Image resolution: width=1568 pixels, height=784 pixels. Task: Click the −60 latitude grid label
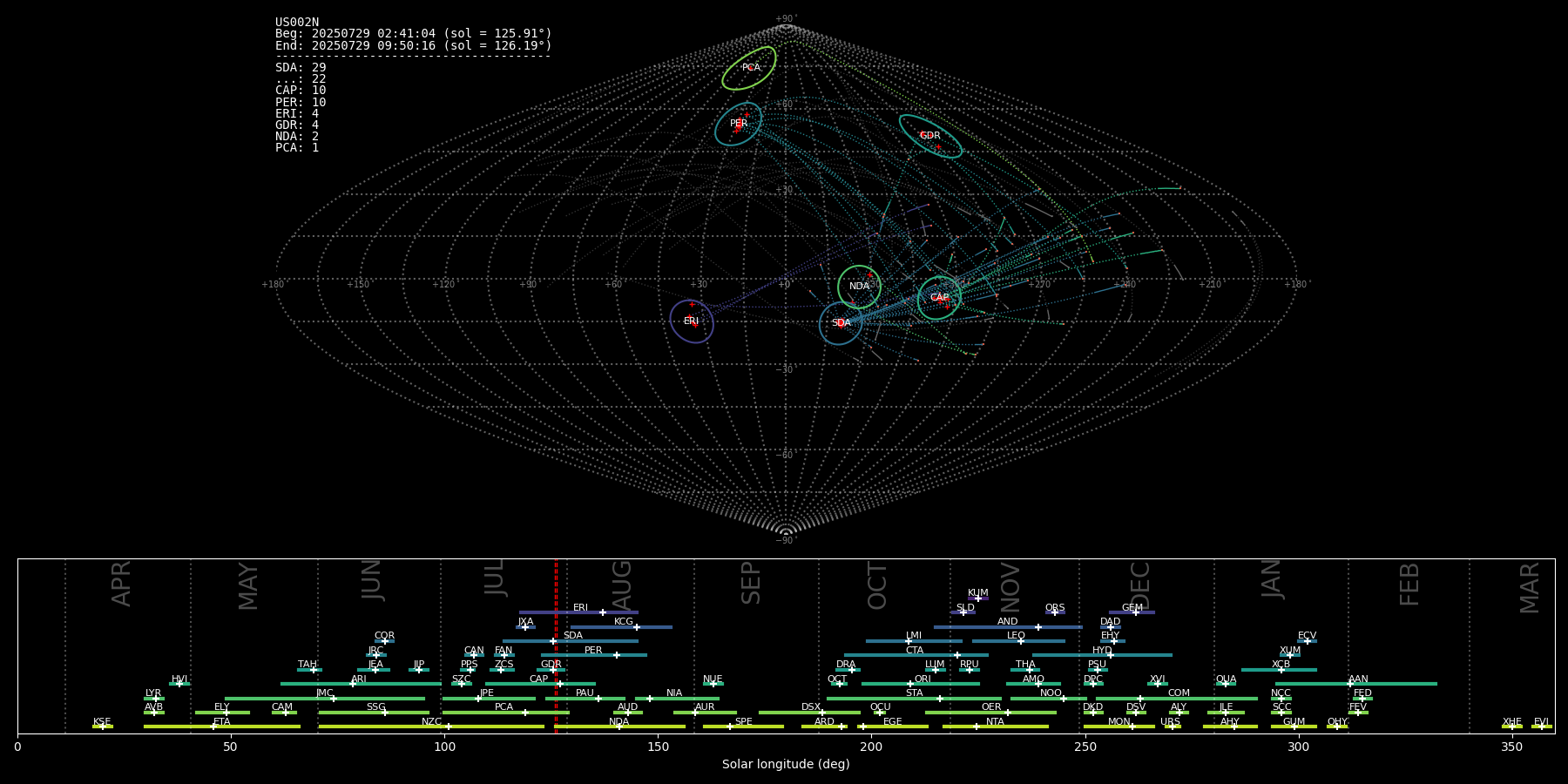click(x=785, y=455)
